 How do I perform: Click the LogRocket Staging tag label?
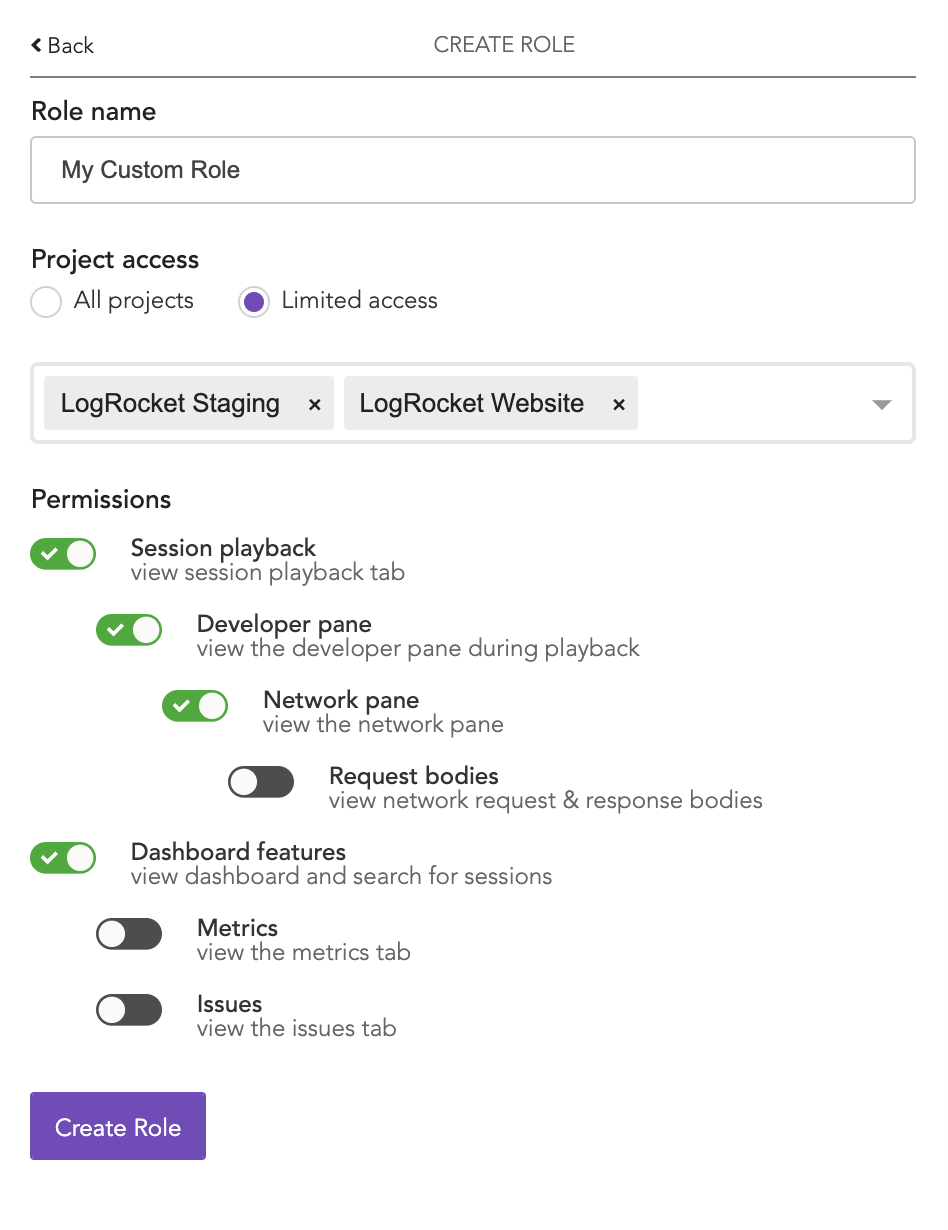(x=170, y=404)
